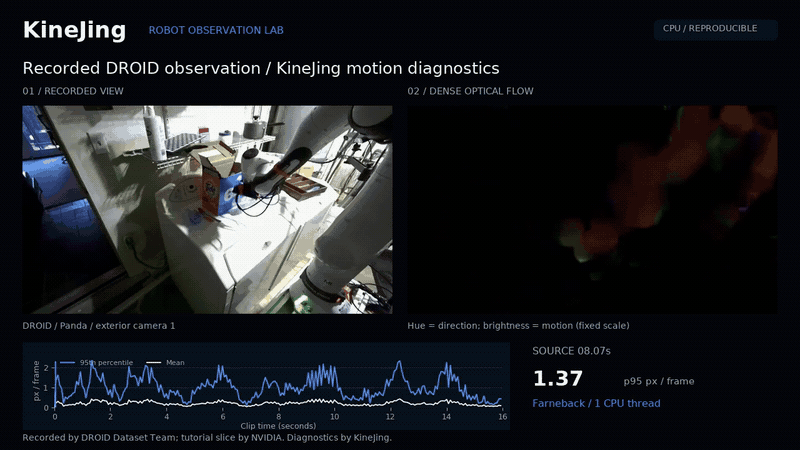Click the DROID / Panda / exterior camera 1 caption
Screen dimensions: 800x450
[x=99, y=326]
